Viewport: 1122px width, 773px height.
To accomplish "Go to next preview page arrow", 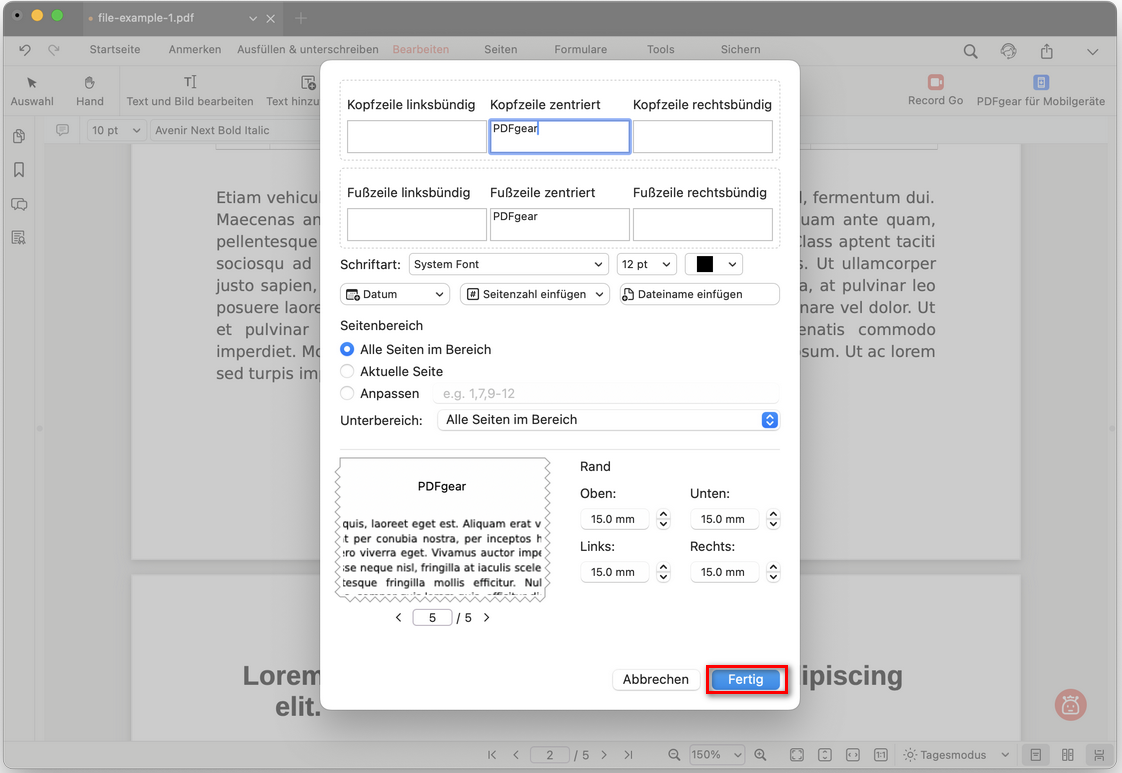I will (x=487, y=618).
